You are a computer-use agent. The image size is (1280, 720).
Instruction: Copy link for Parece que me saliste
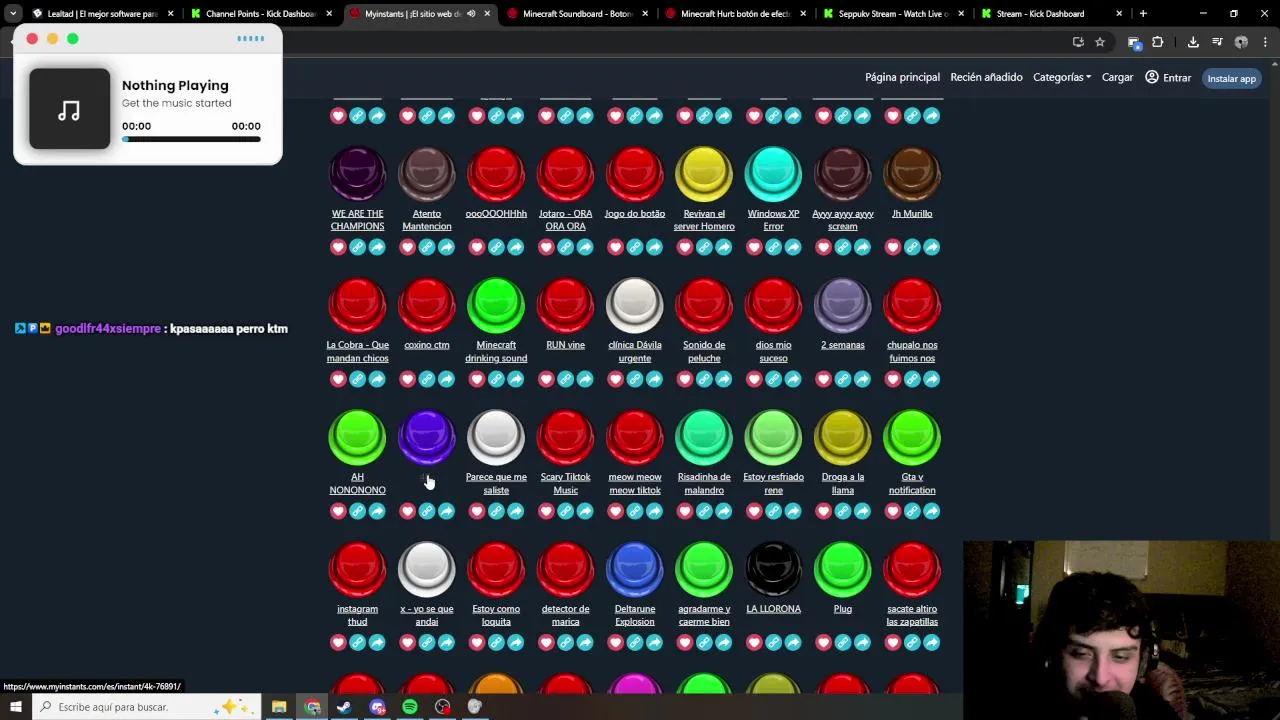(496, 511)
